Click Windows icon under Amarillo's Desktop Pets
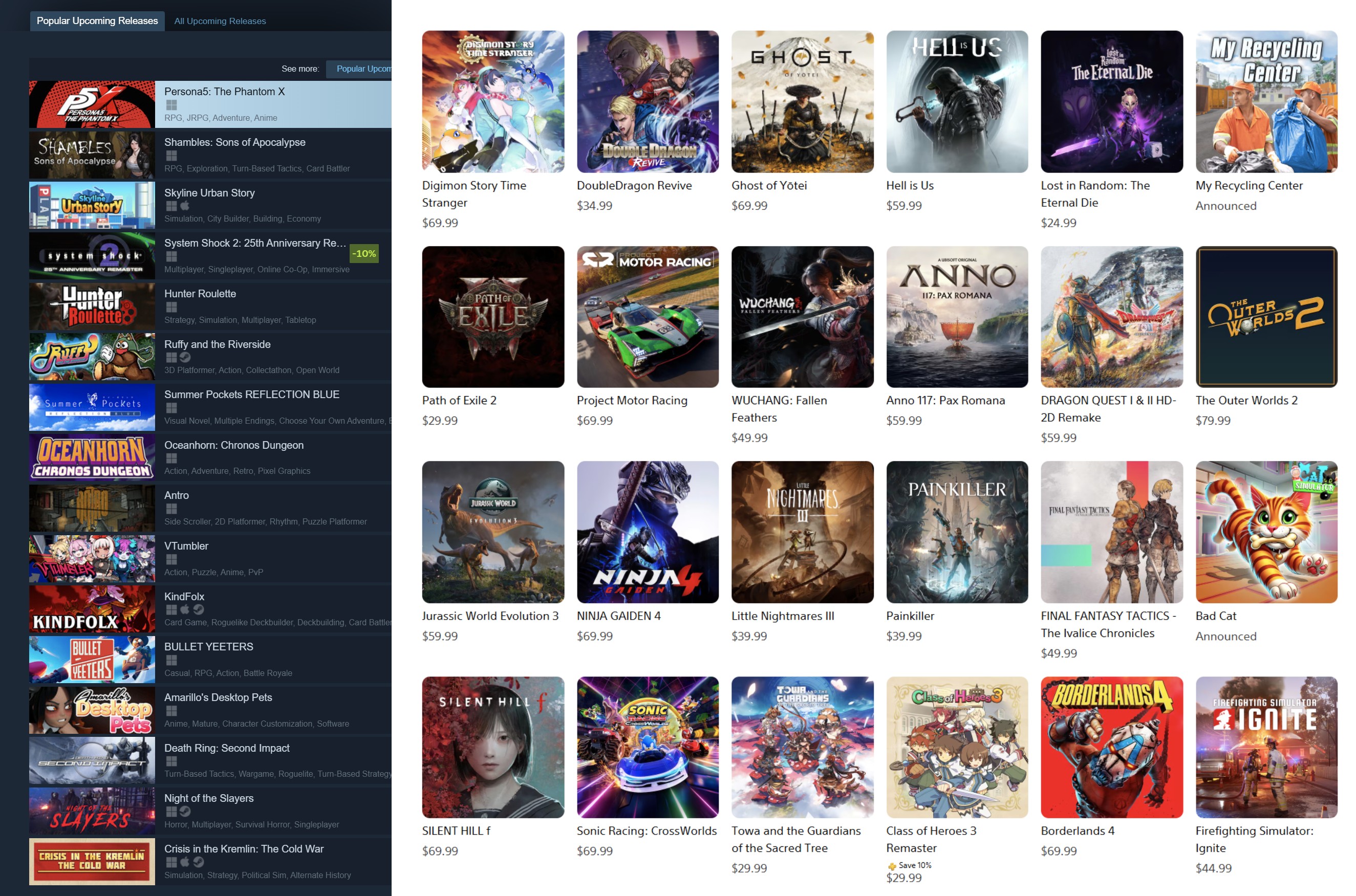The image size is (1356, 896). (x=171, y=711)
